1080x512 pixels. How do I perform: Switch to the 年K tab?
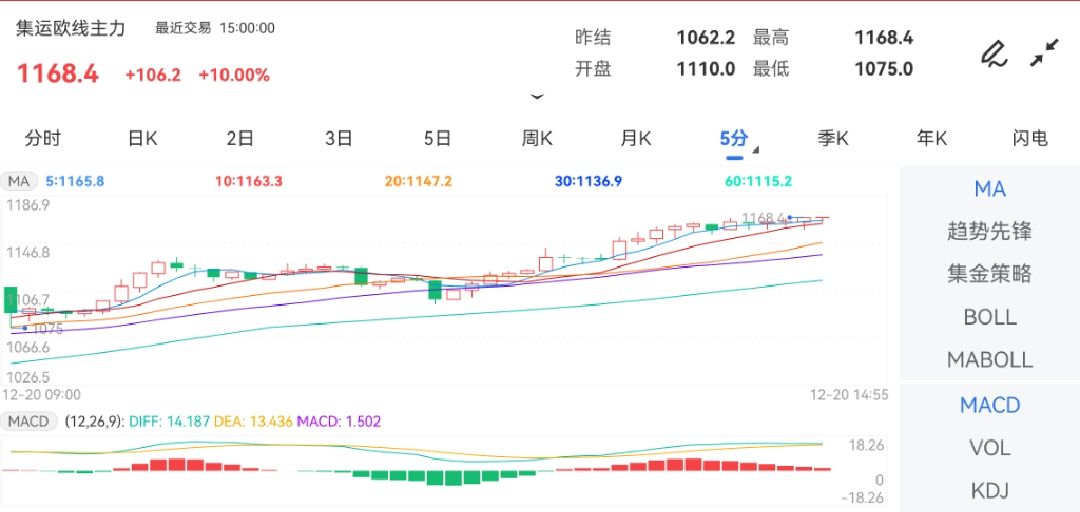point(932,139)
